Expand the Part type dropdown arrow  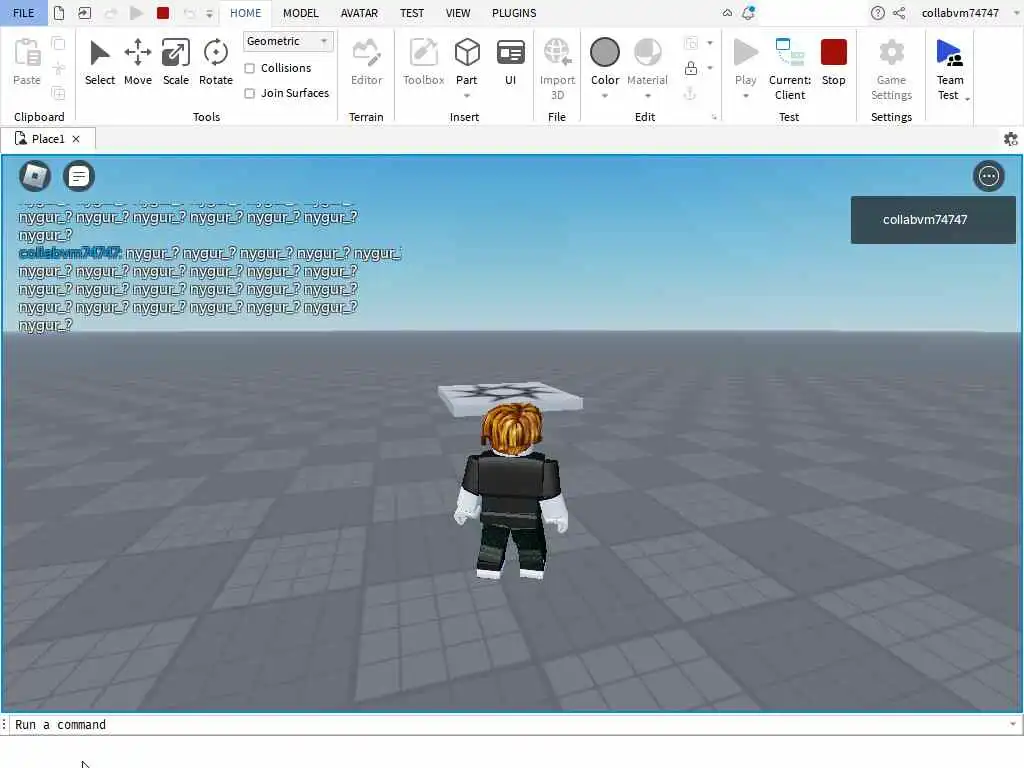466,96
